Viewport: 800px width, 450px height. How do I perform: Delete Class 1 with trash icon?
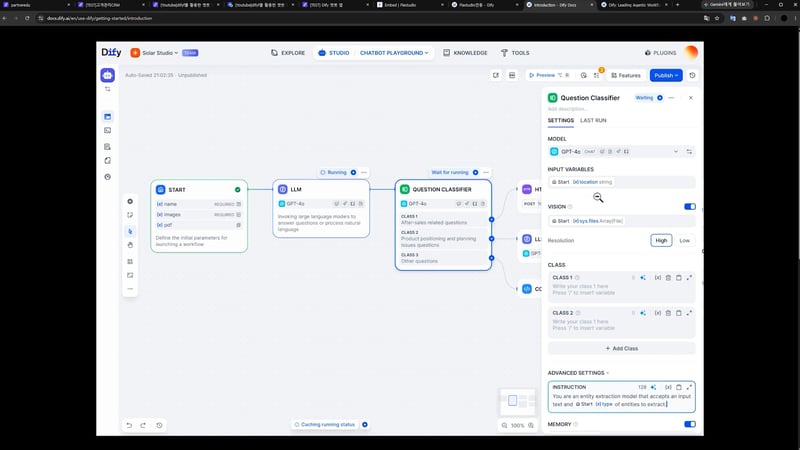point(668,278)
